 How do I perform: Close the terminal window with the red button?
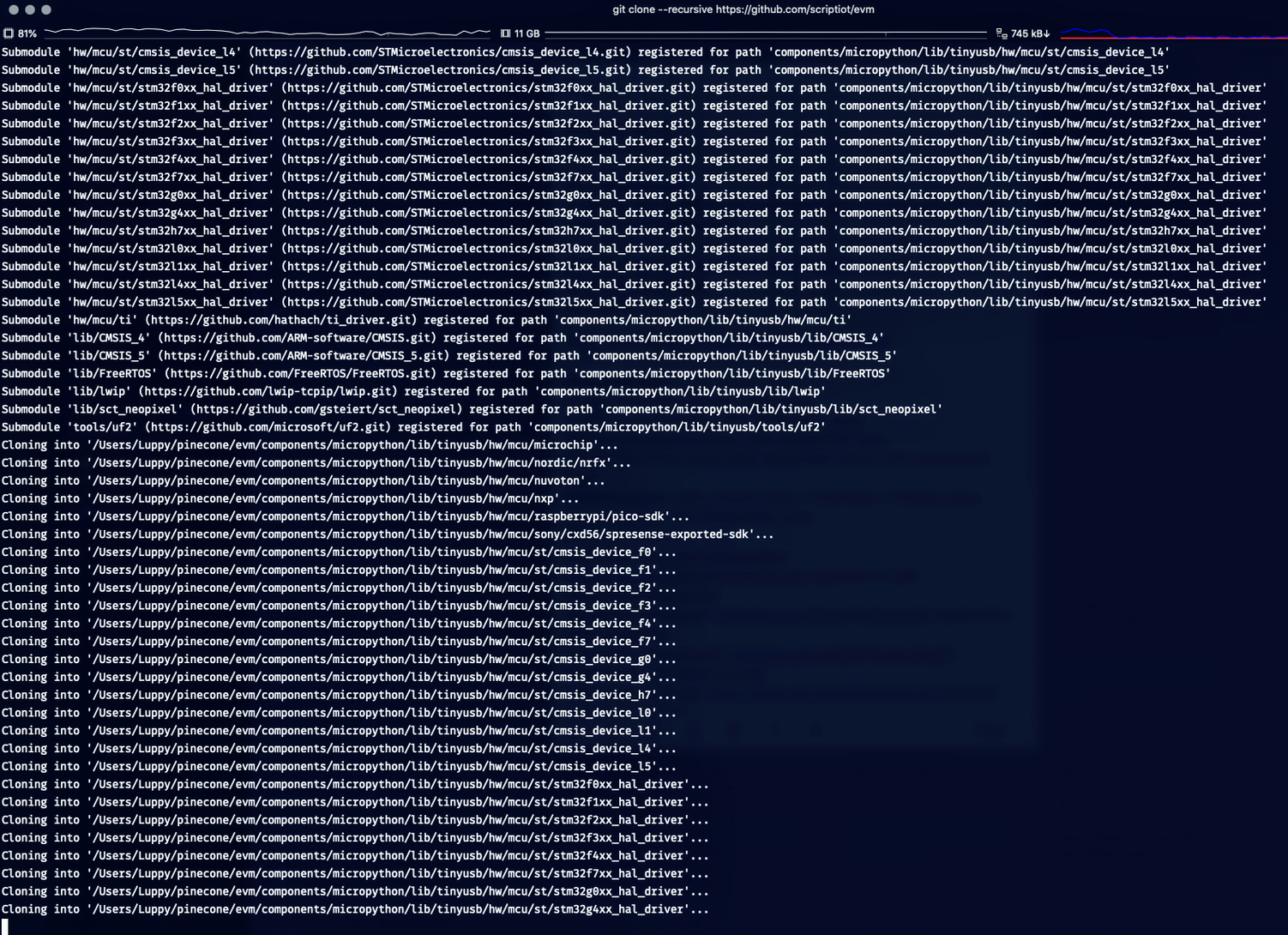[x=14, y=9]
